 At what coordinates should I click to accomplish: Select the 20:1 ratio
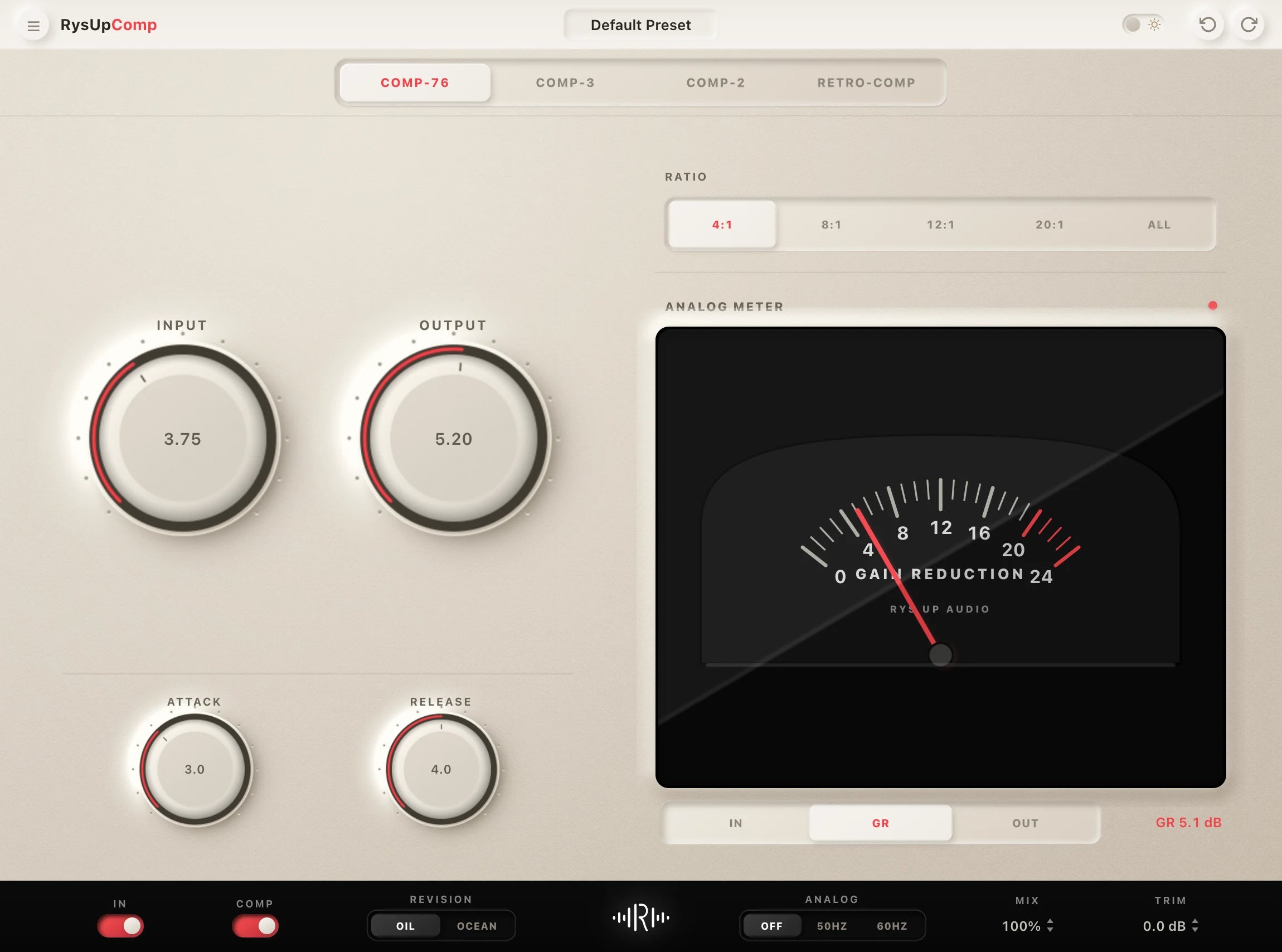pos(1050,224)
